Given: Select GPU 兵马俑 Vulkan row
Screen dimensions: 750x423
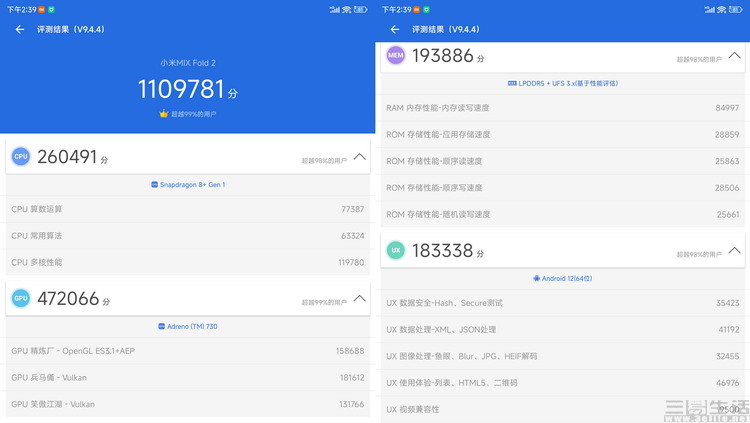Looking at the screenshot, I should pos(188,378).
